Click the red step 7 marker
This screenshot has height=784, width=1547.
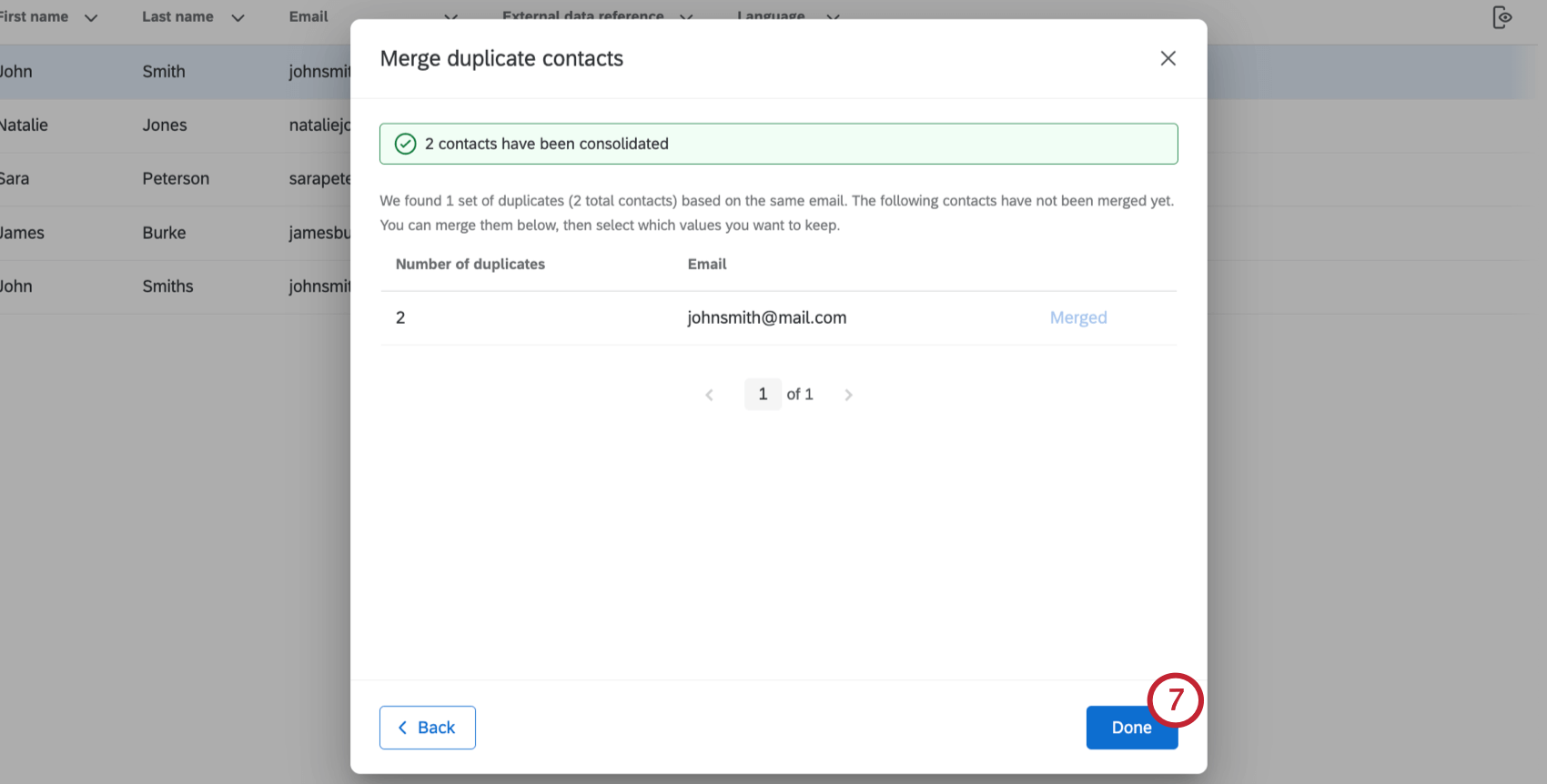1175,699
